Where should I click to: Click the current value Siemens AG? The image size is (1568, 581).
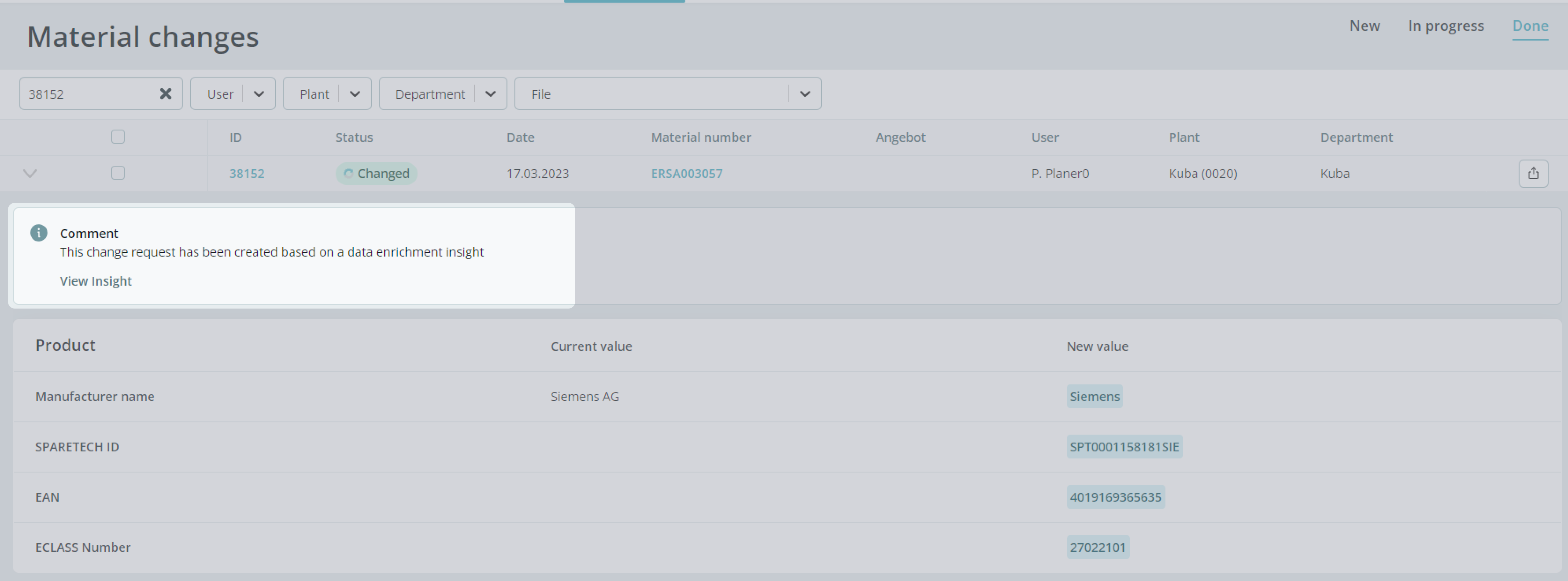584,396
